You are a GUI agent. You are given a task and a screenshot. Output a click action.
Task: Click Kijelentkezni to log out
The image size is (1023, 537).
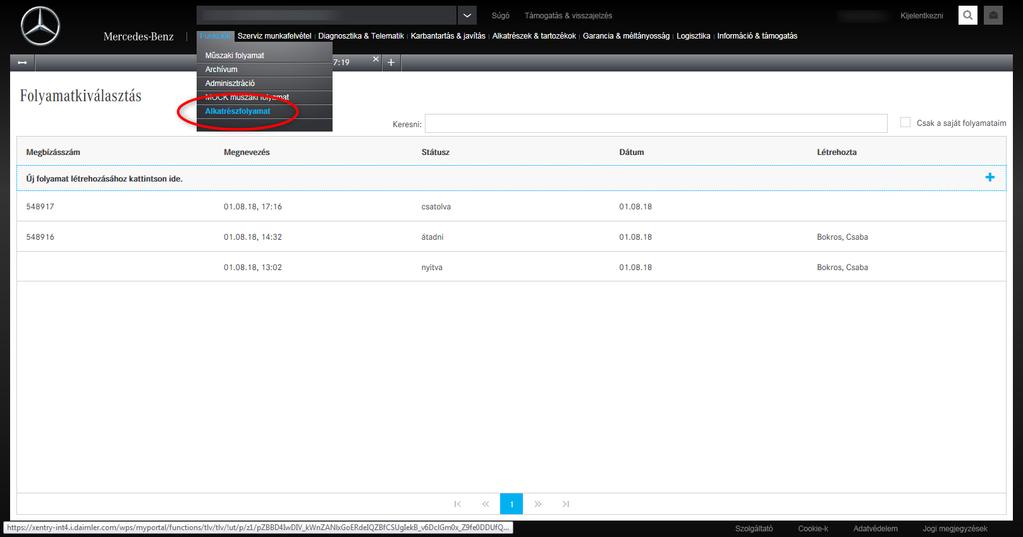pos(921,16)
